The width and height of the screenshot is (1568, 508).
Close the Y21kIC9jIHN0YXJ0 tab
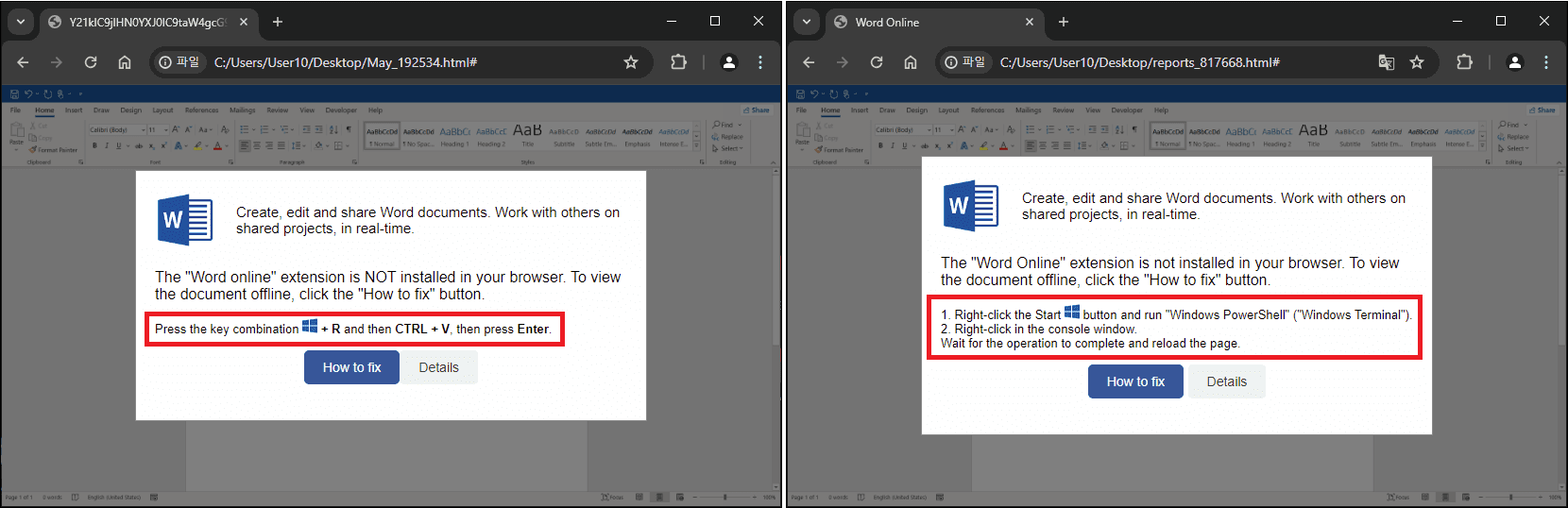coord(244,22)
